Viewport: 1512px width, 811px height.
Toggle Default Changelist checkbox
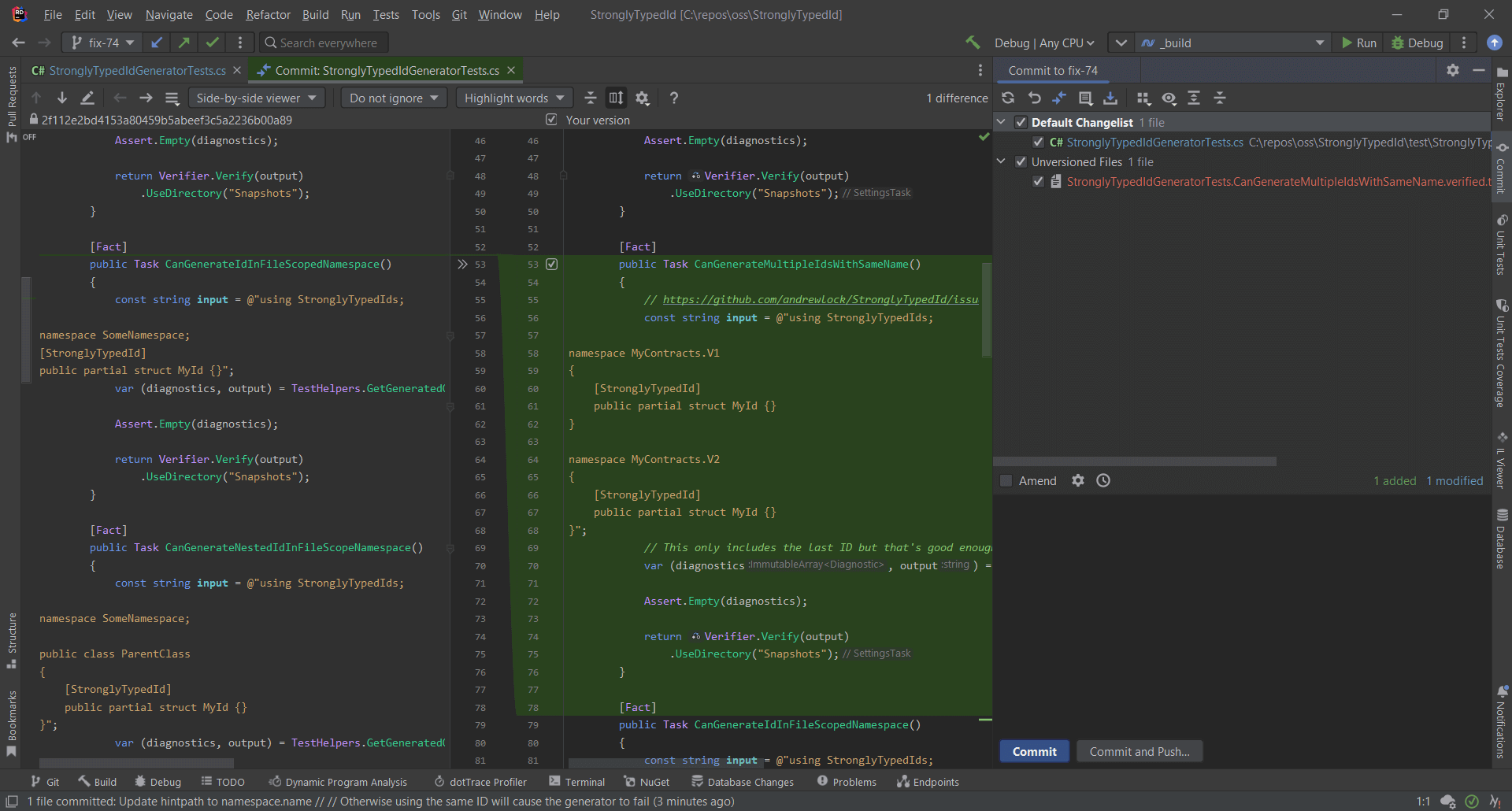1021,122
